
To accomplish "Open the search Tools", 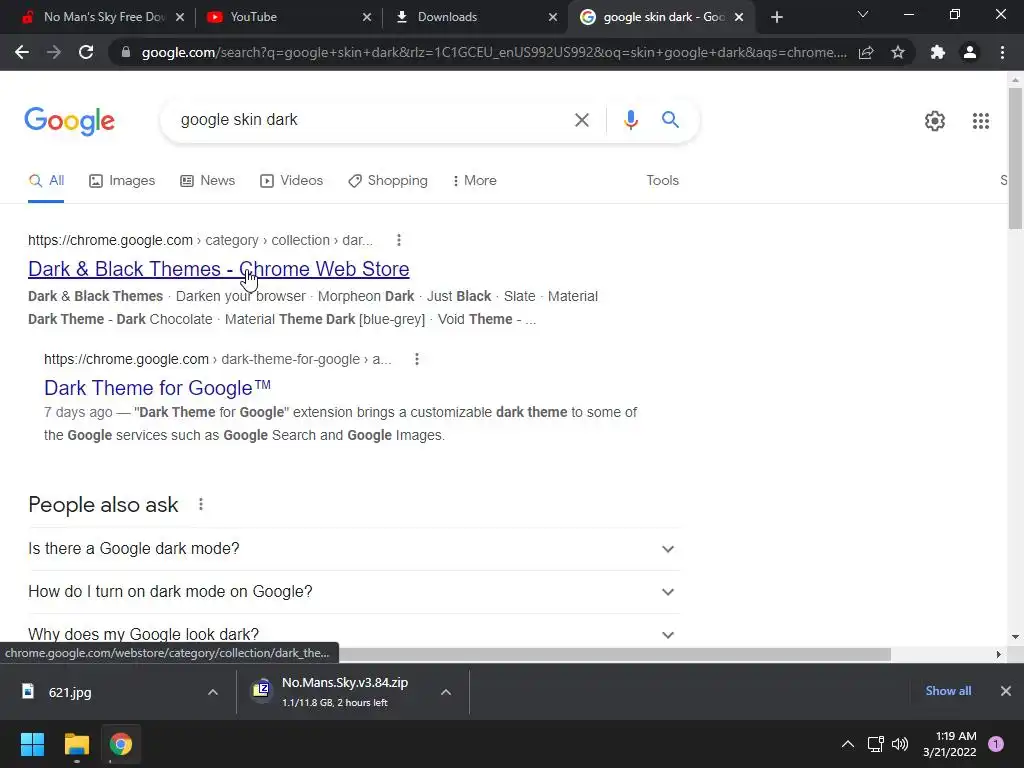I will click(662, 181).
